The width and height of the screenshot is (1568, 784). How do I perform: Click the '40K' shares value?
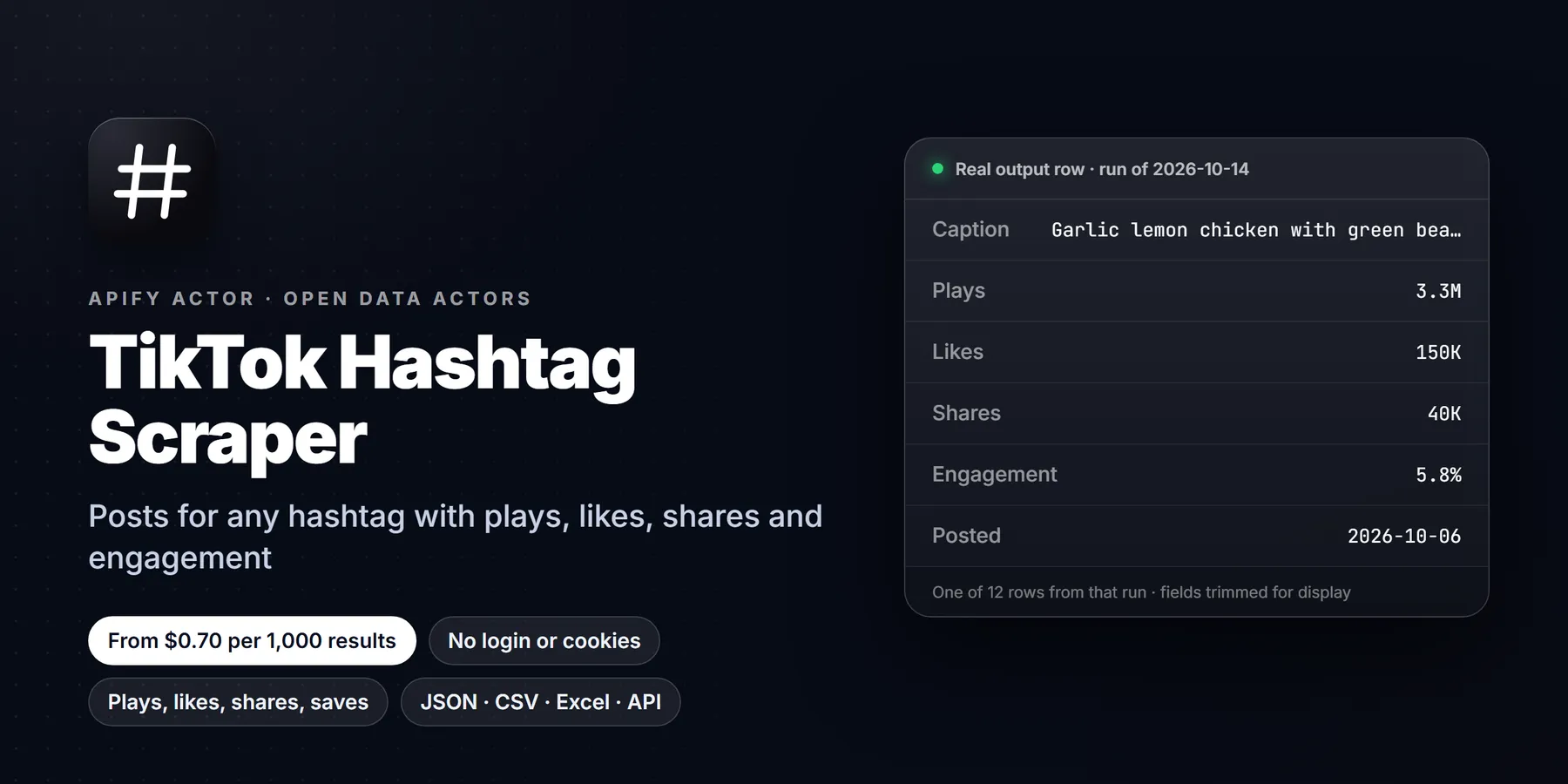coord(1444,414)
